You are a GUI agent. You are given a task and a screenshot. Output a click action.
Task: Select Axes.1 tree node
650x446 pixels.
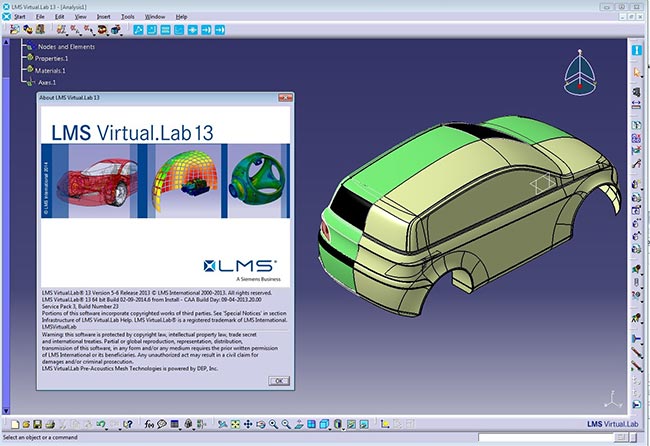47,82
